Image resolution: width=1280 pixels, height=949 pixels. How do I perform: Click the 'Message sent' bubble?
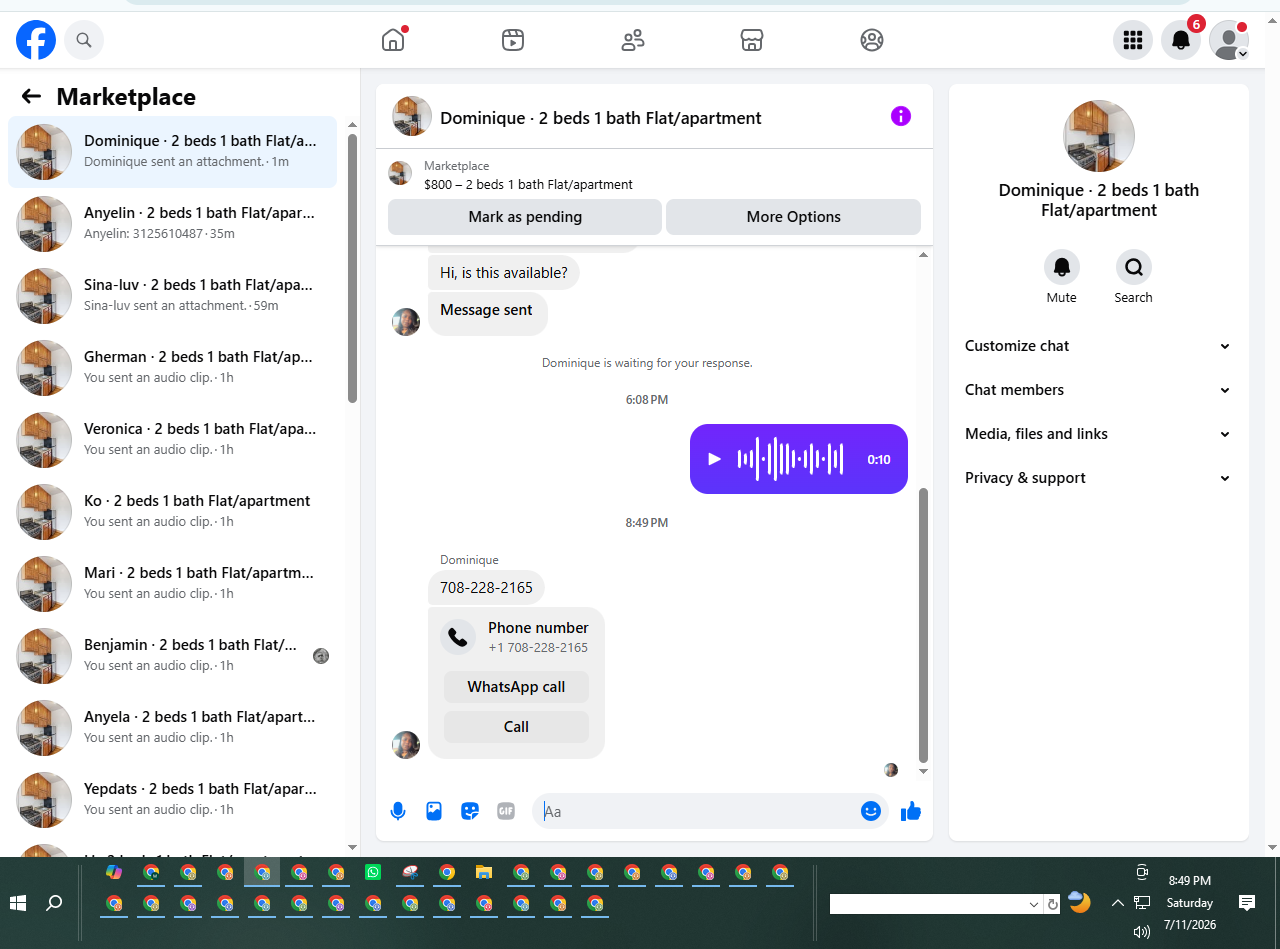[487, 313]
